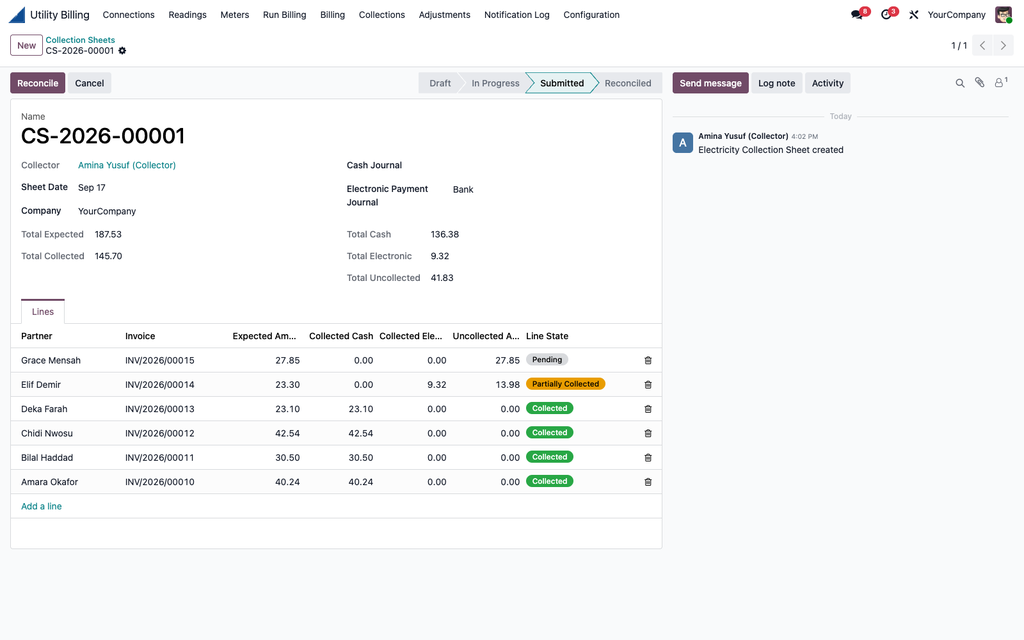Remove the Elif Demir line via trash
The height and width of the screenshot is (640, 1024).
(x=648, y=385)
